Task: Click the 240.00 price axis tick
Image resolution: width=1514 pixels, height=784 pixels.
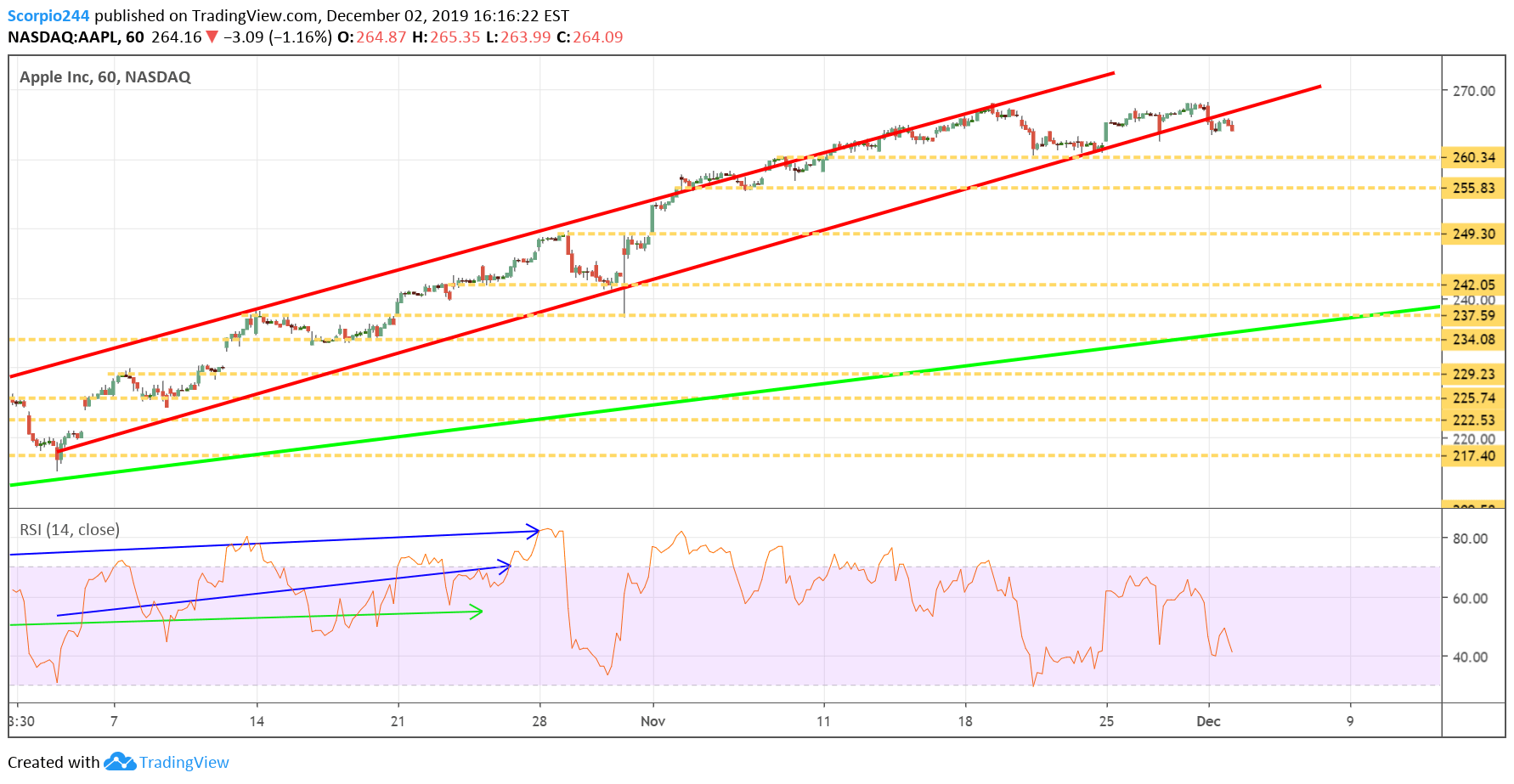Action: coord(1473,300)
